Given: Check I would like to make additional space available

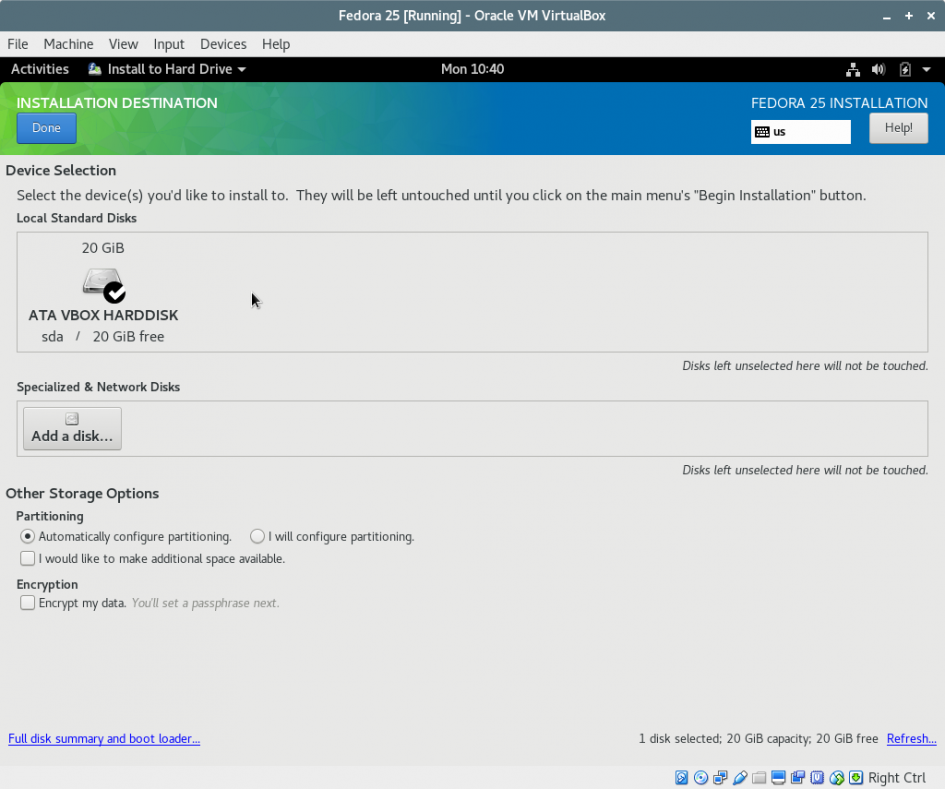Looking at the screenshot, I should click(27, 558).
